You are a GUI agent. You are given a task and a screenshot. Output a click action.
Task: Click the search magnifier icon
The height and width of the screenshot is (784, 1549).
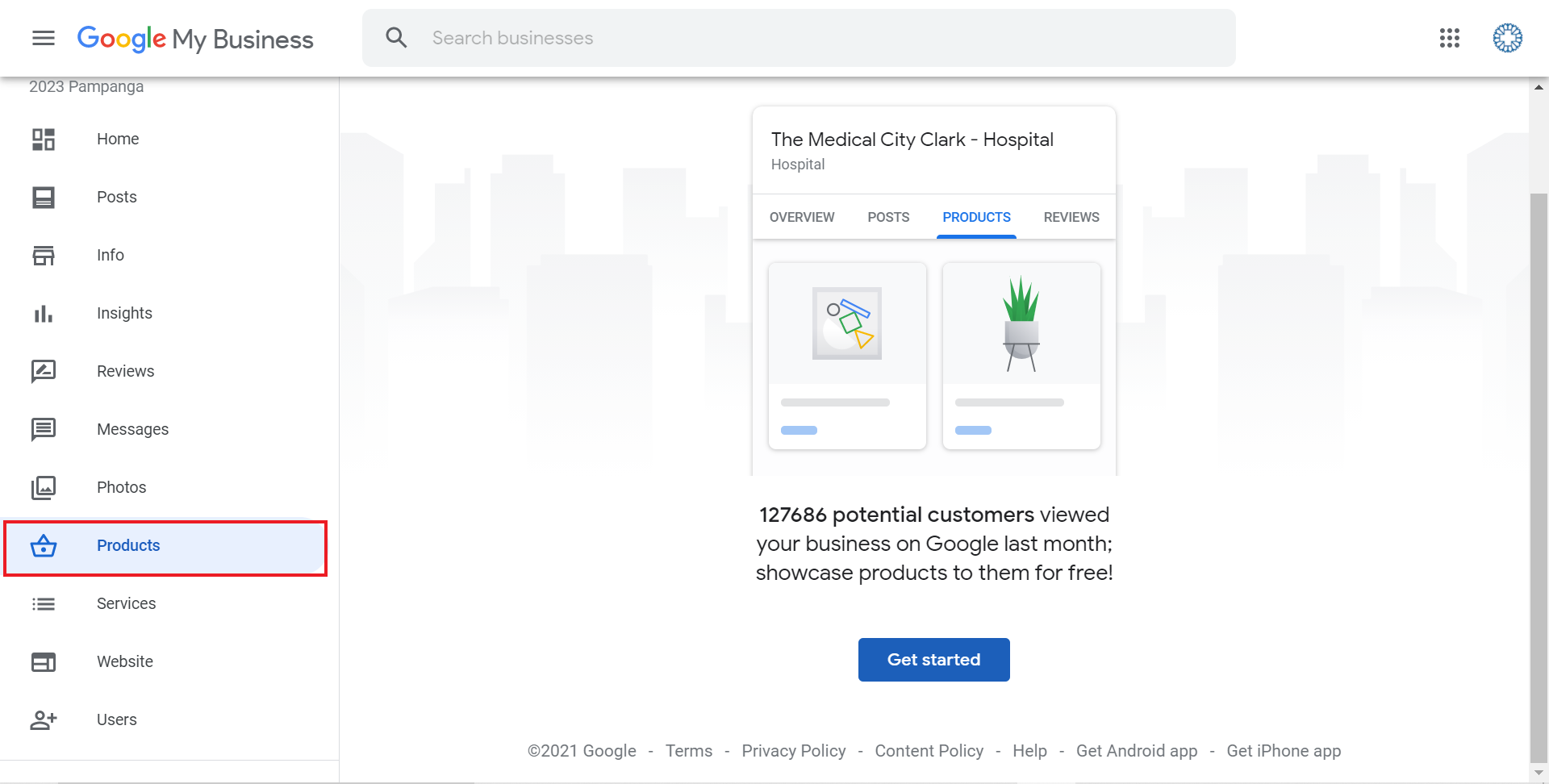pyautogui.click(x=396, y=38)
